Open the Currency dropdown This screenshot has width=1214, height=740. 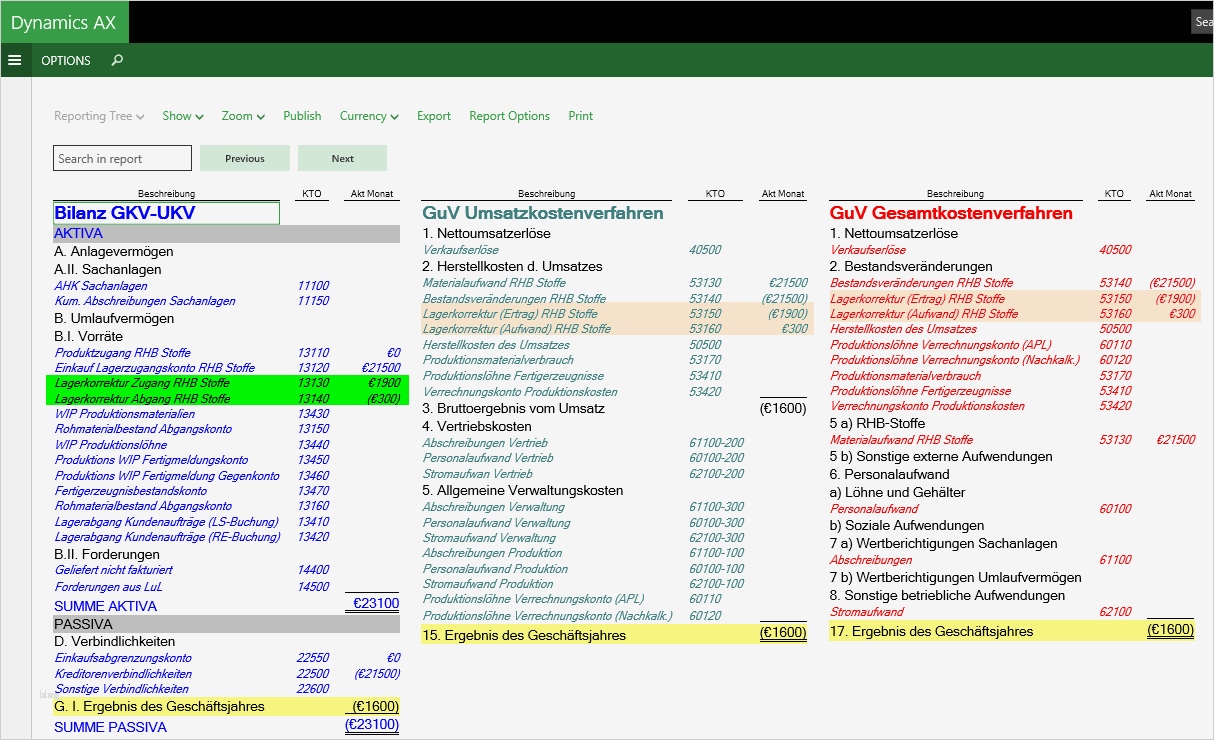[x=369, y=116]
